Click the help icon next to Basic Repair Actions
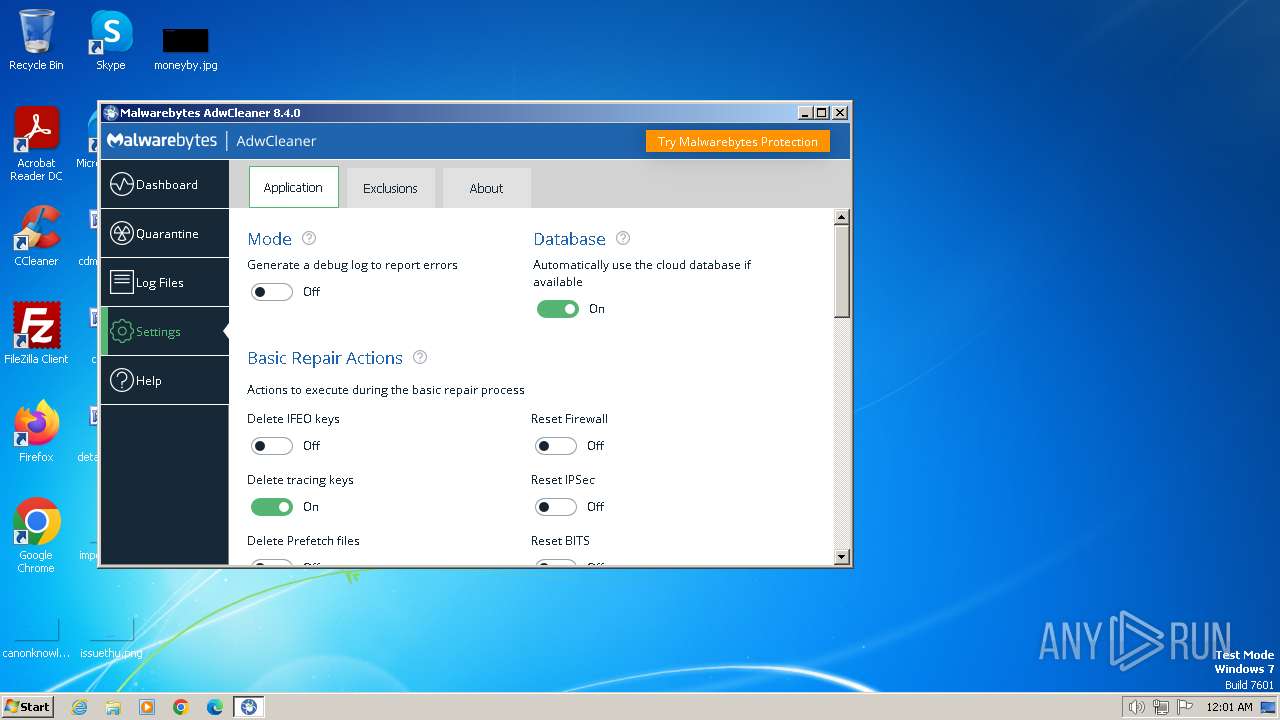 click(x=420, y=357)
